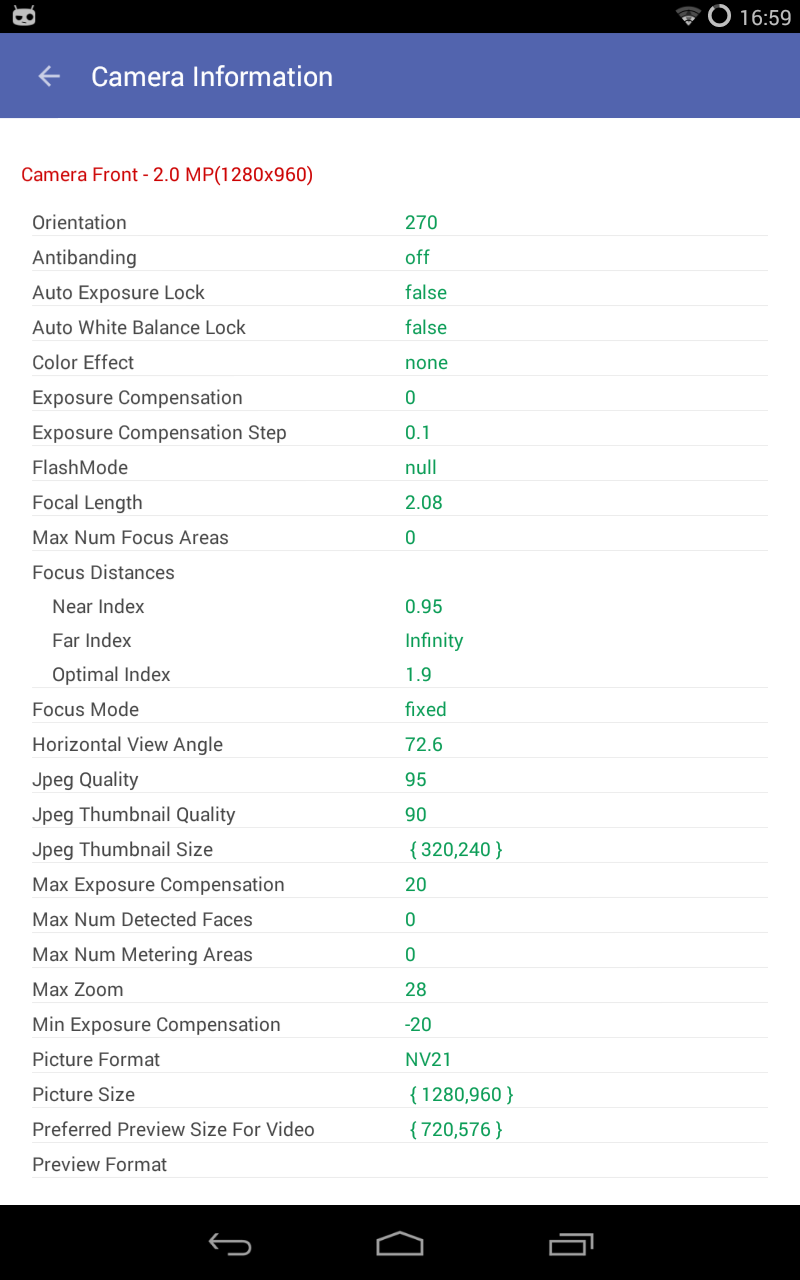Tap the Max Zoom value 28
The width and height of the screenshot is (800, 1280).
415,989
